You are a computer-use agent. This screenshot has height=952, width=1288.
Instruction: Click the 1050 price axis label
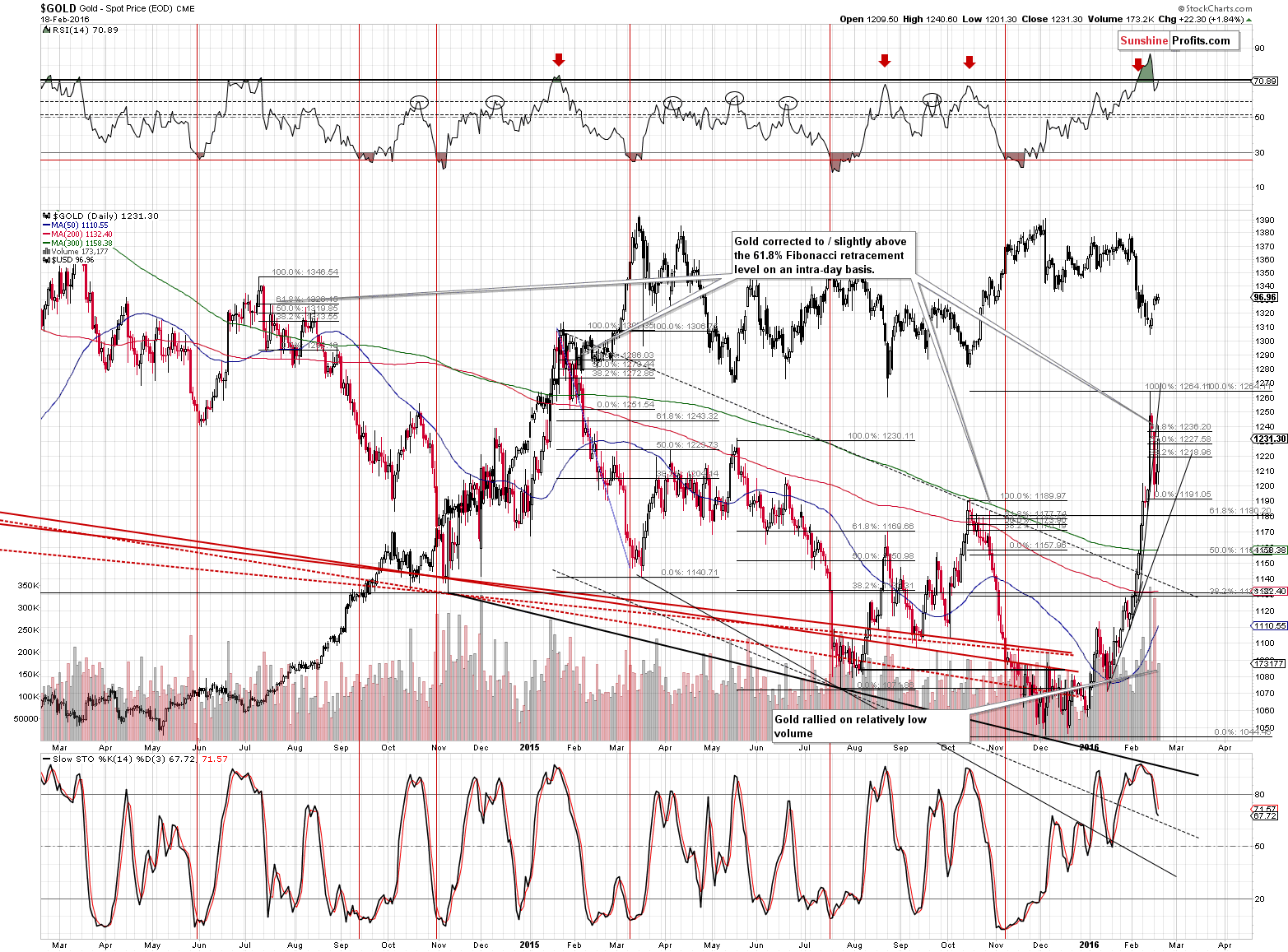tap(1264, 728)
